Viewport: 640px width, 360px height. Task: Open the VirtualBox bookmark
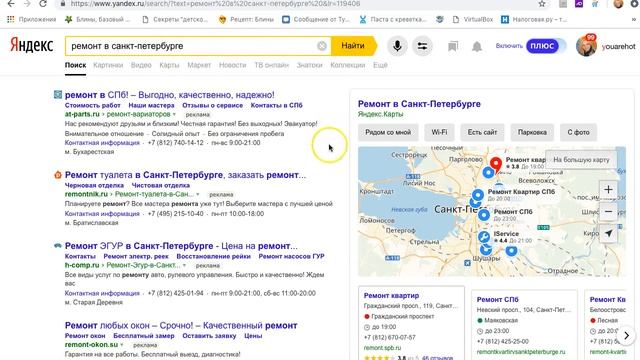pos(473,19)
